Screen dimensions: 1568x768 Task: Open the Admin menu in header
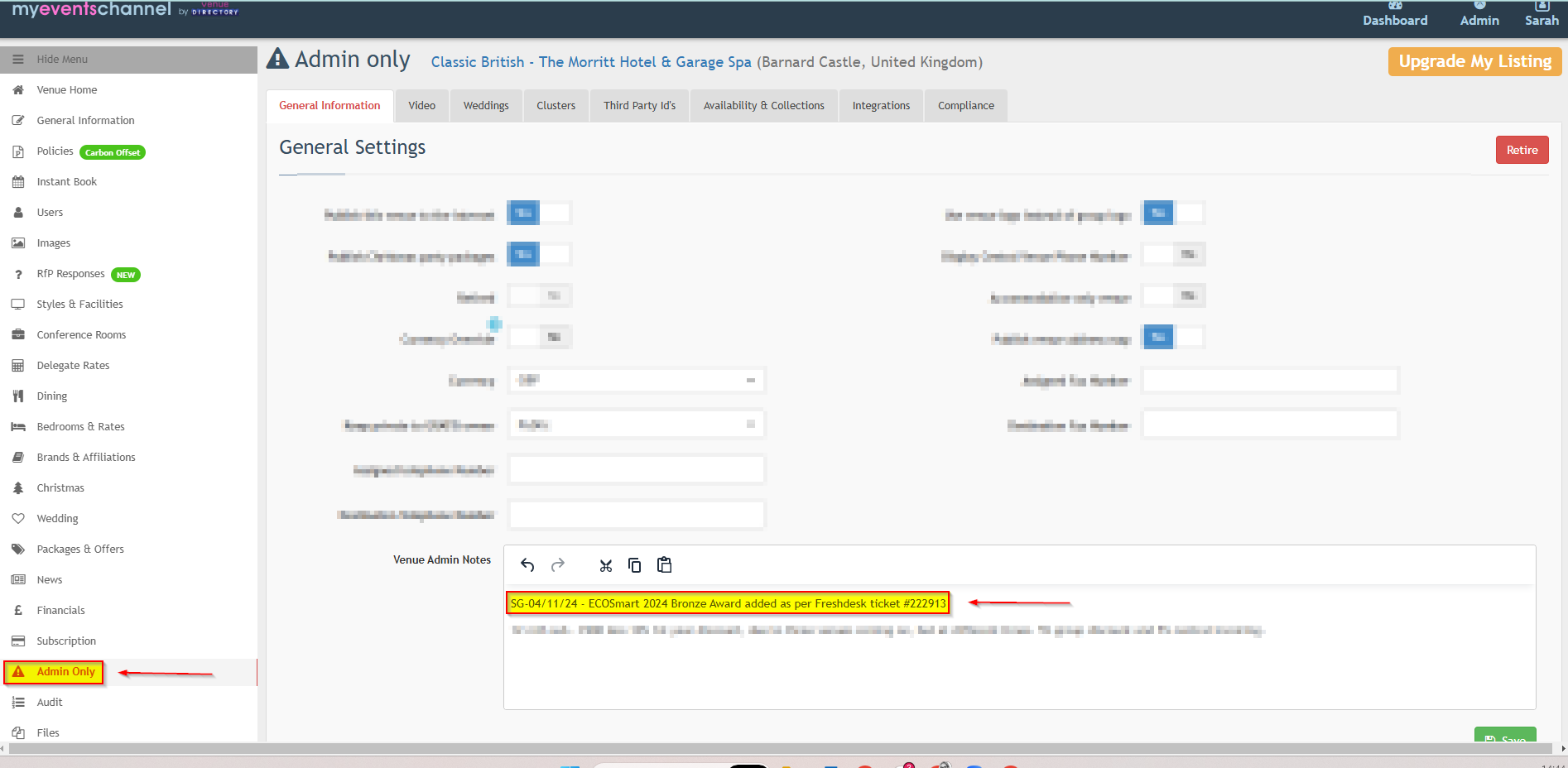(1479, 15)
